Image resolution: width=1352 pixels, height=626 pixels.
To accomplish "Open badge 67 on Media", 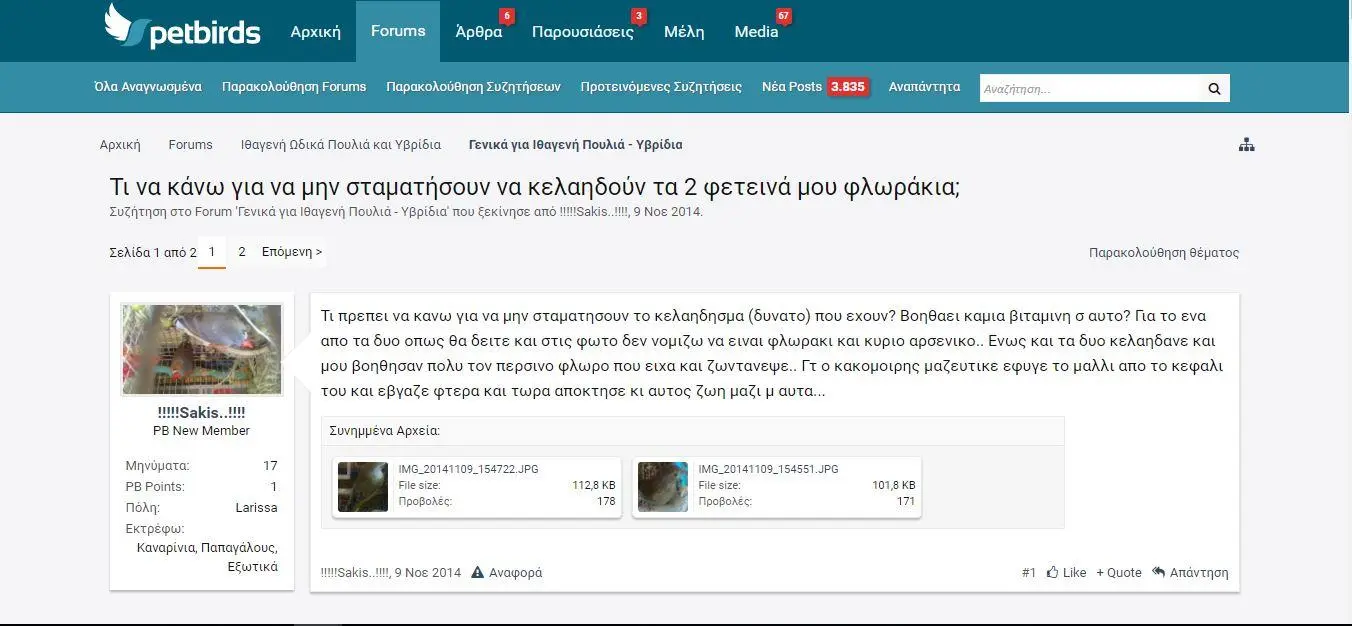I will pyautogui.click(x=783, y=16).
